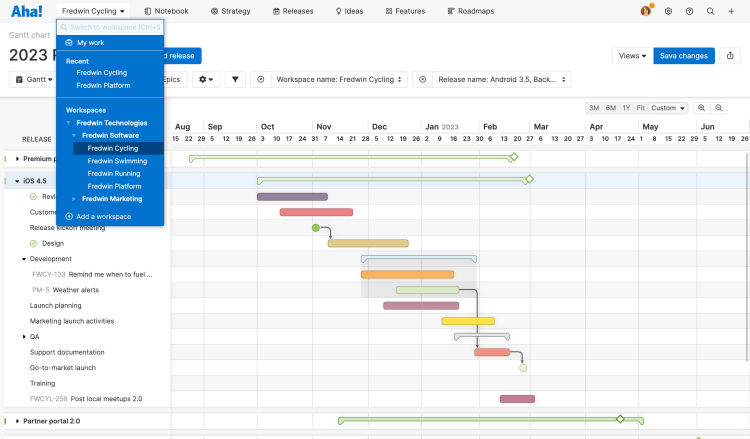750x439 pixels.
Task: Click the Go-to-market launch milestone circle
Action: (x=523, y=368)
